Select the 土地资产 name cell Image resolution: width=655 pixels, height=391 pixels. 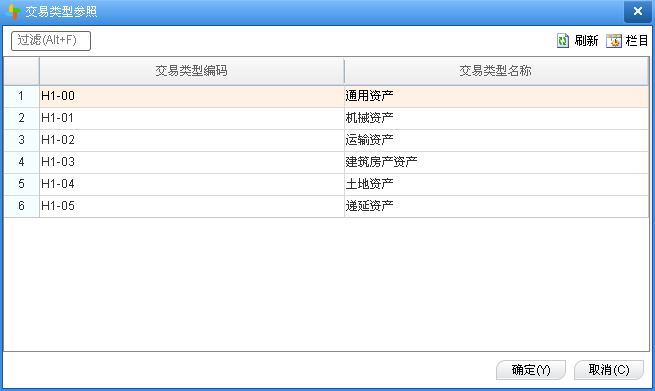(496, 184)
